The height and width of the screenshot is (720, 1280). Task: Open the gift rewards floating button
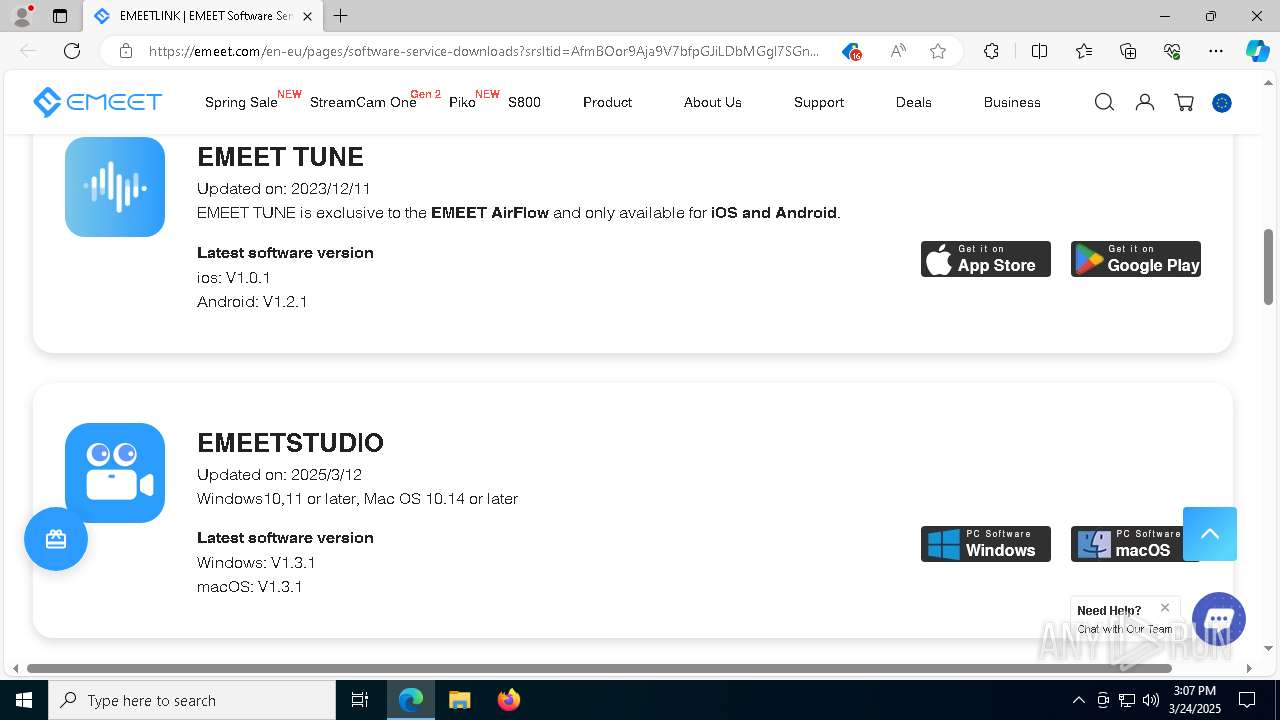(x=56, y=539)
